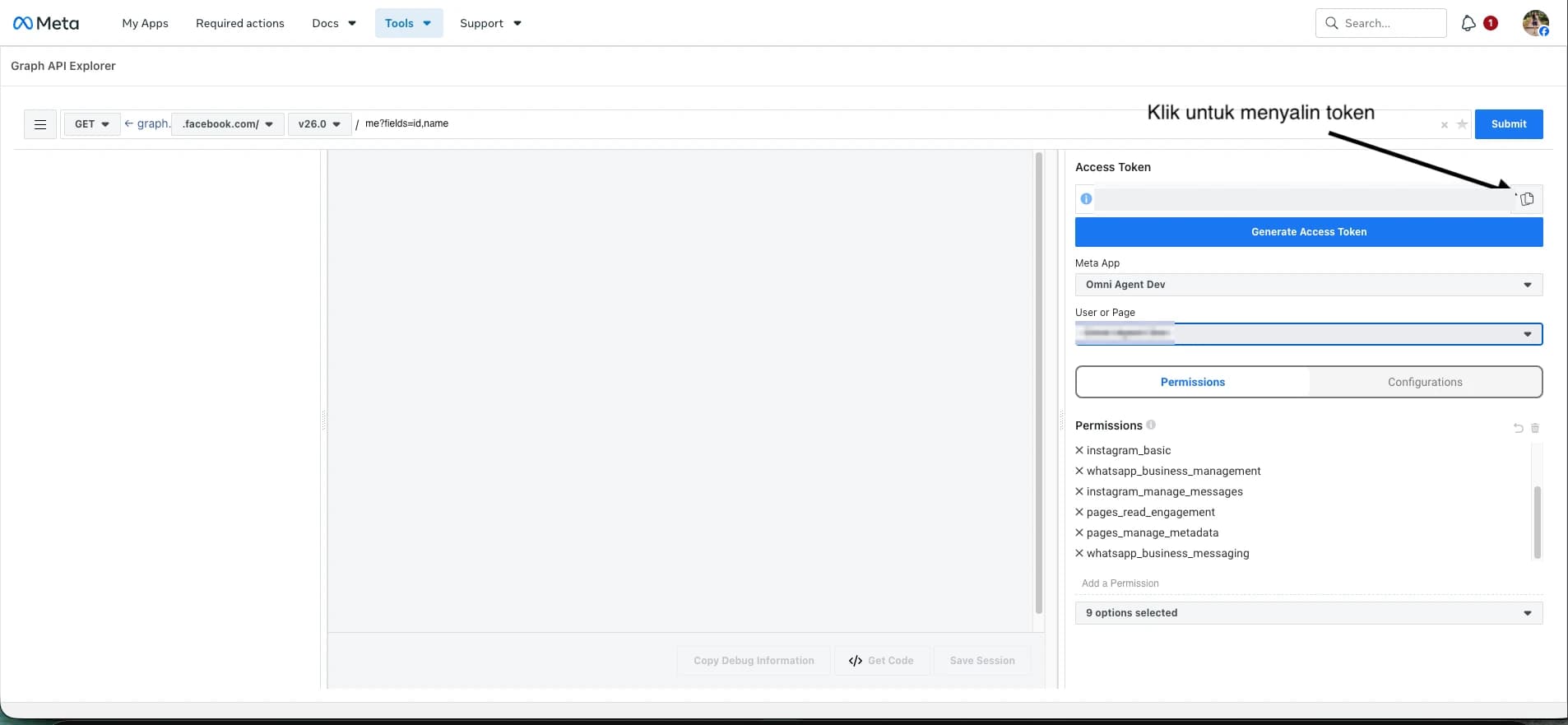The image size is (1568, 725).
Task: Open the Docs menu
Action: (334, 23)
